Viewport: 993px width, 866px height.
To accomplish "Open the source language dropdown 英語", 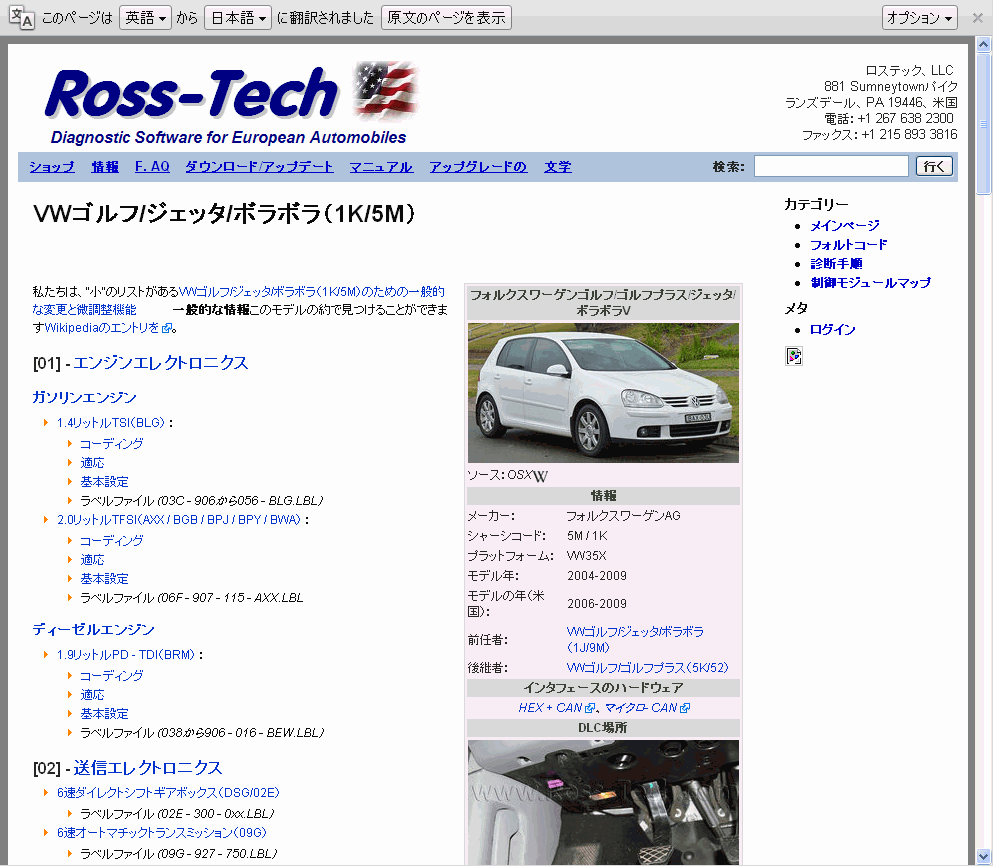I will 145,18.
